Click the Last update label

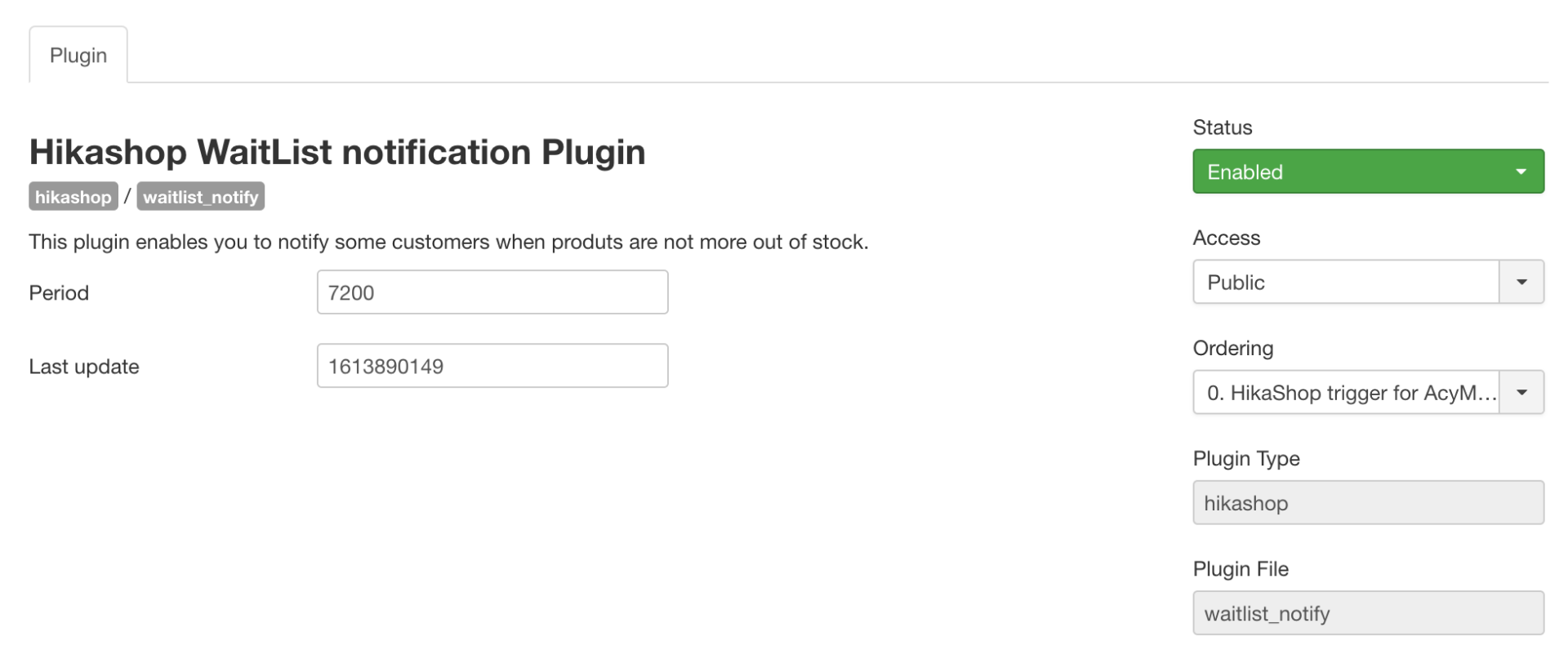84,366
